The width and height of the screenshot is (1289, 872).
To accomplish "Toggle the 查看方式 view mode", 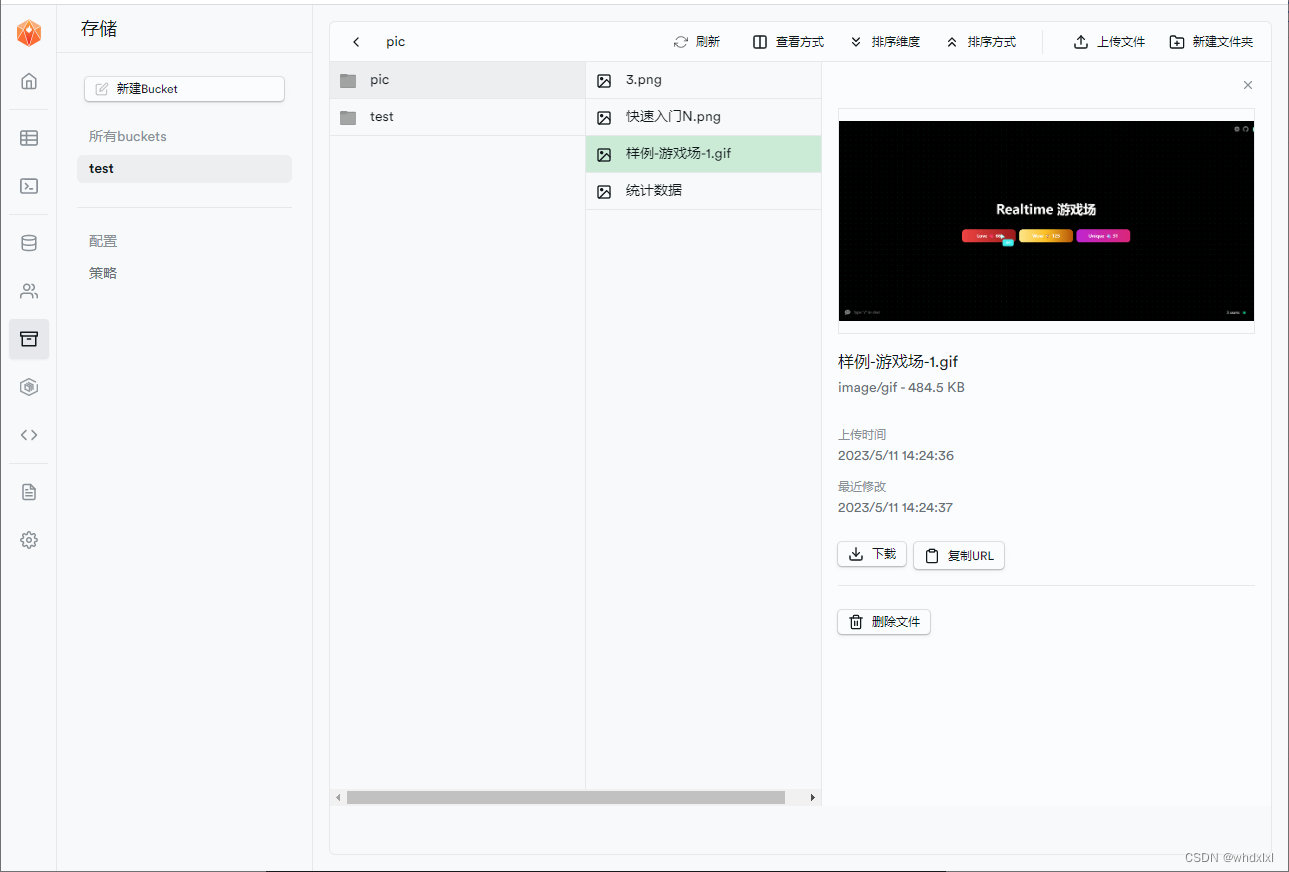I will tap(789, 41).
